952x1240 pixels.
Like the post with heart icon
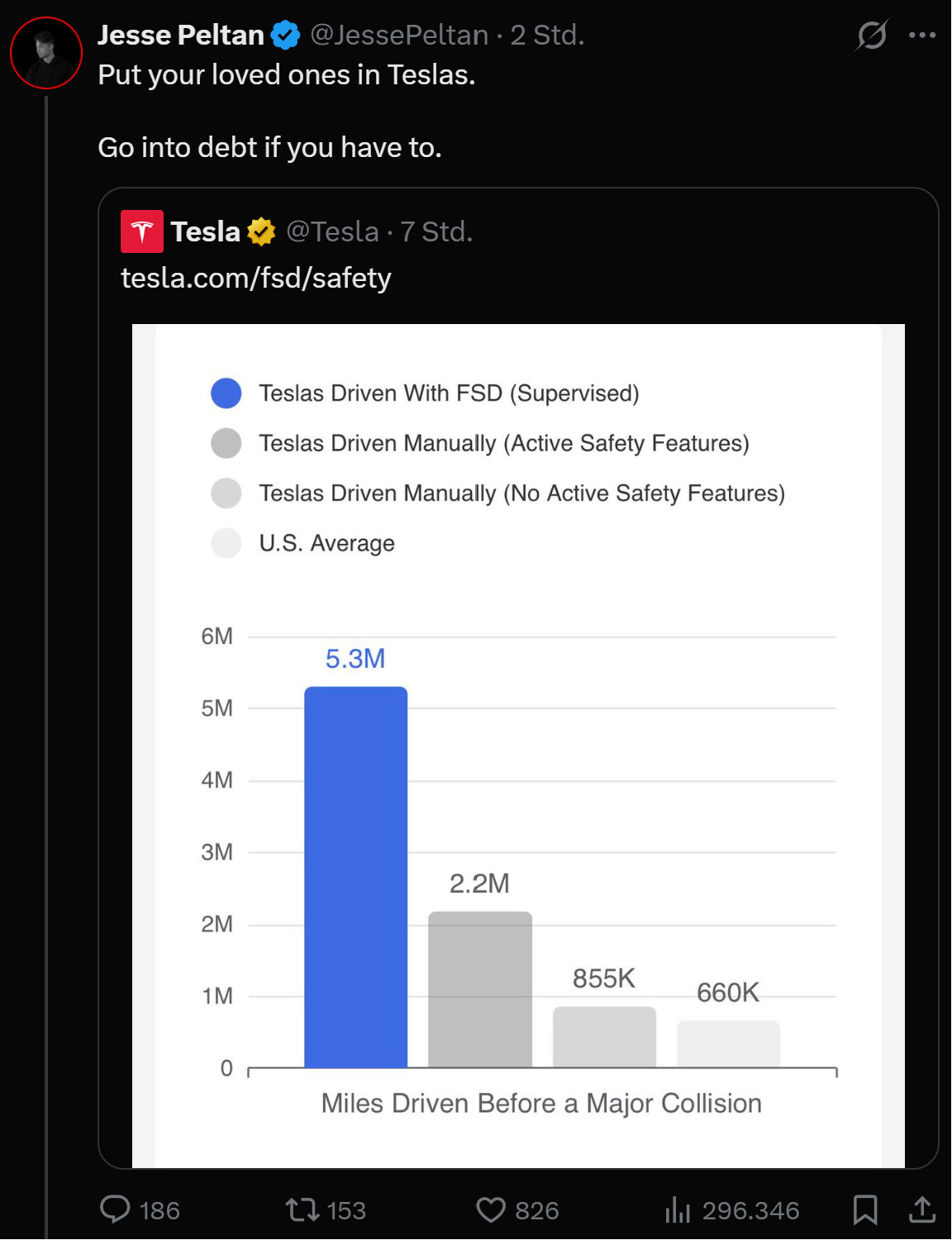click(x=491, y=1210)
